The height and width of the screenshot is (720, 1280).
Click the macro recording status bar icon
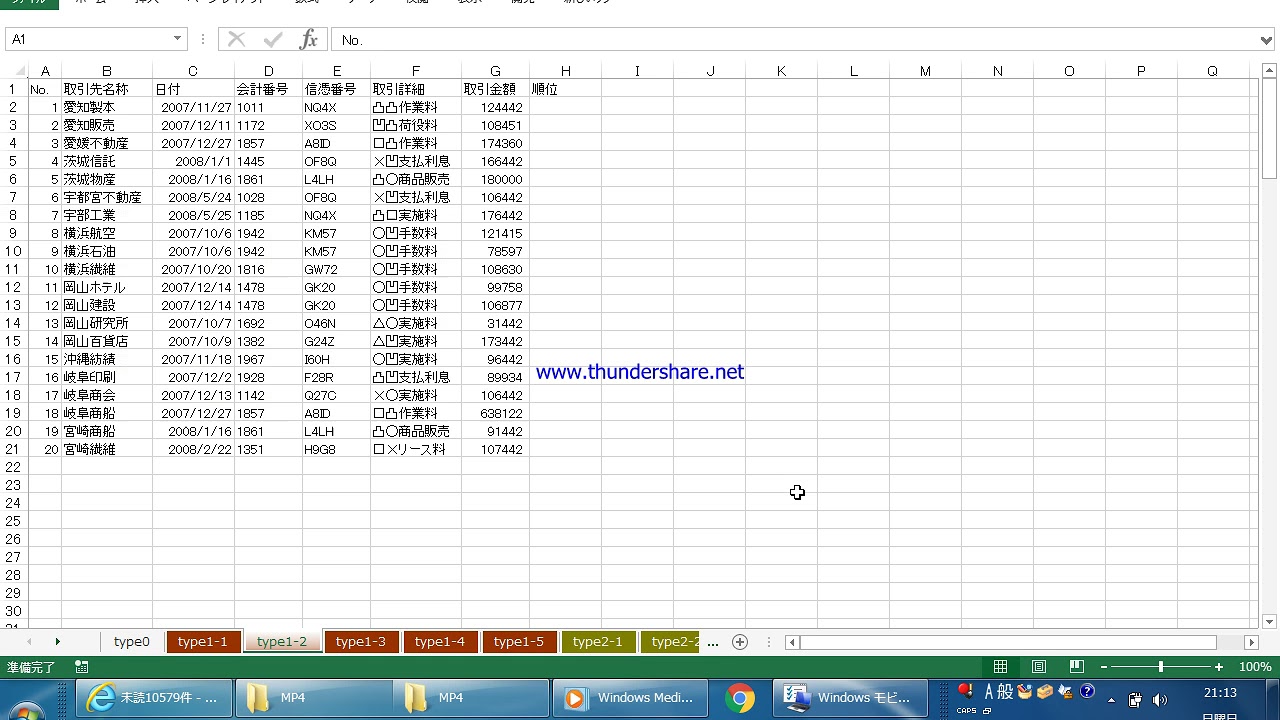pyautogui.click(x=81, y=667)
